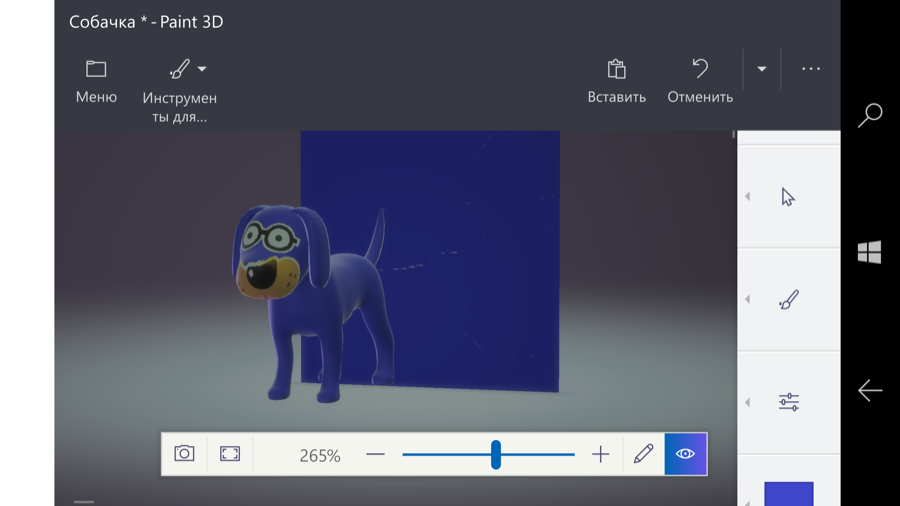This screenshot has width=900, height=506.
Task: Toggle the eye 3D view mode
Action: click(x=685, y=454)
